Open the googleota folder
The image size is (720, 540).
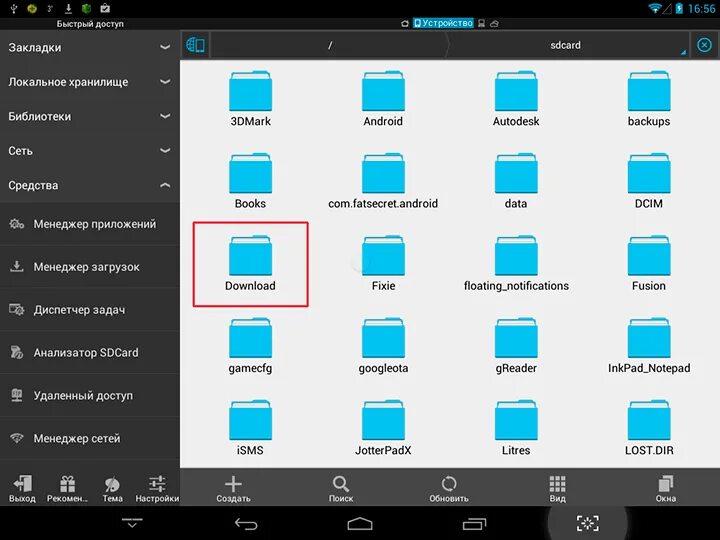pyautogui.click(x=383, y=346)
